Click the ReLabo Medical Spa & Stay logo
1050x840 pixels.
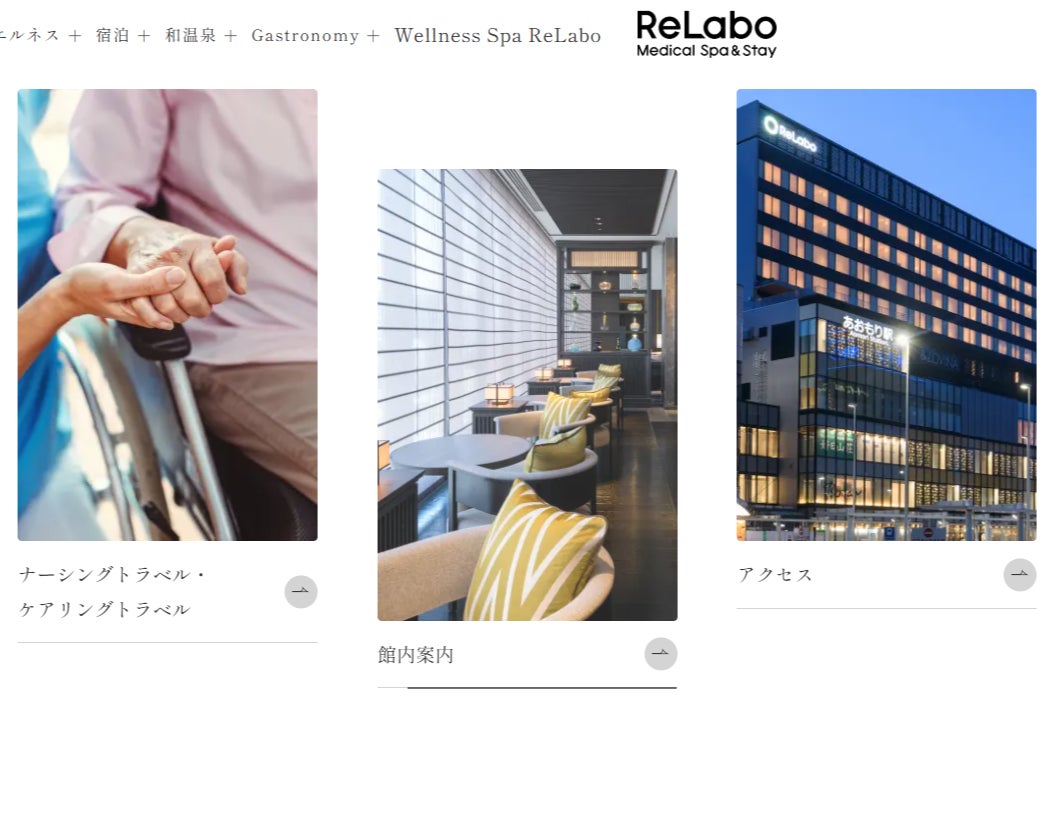[x=706, y=34]
